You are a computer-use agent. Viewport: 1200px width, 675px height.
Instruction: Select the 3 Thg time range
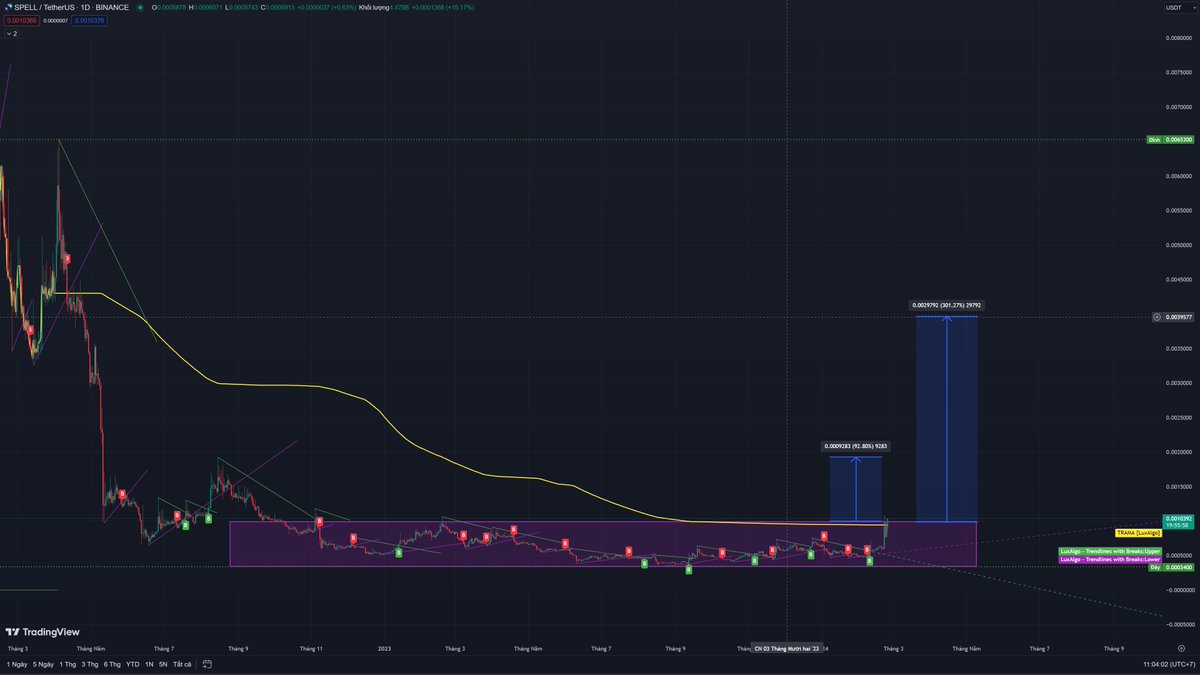91,664
